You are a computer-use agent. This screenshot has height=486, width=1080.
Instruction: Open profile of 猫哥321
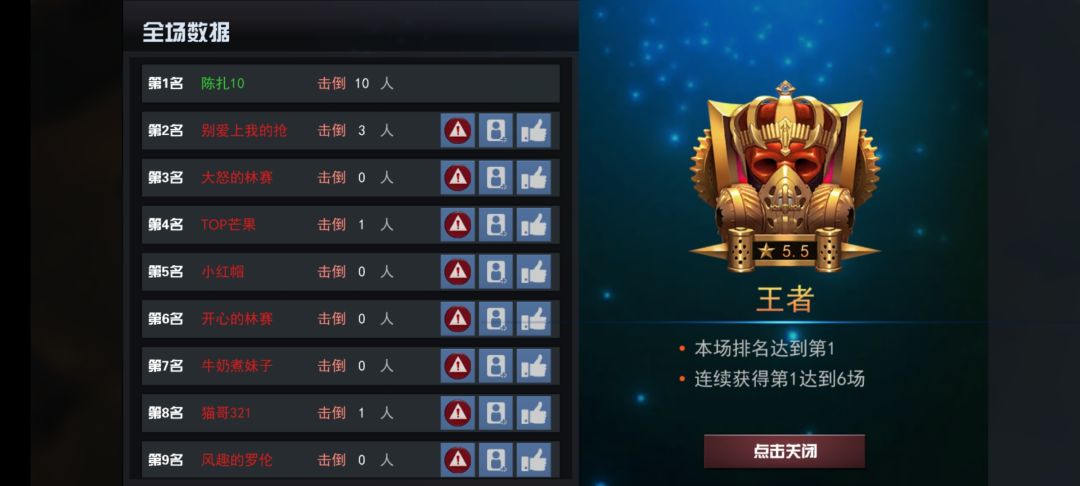click(226, 413)
